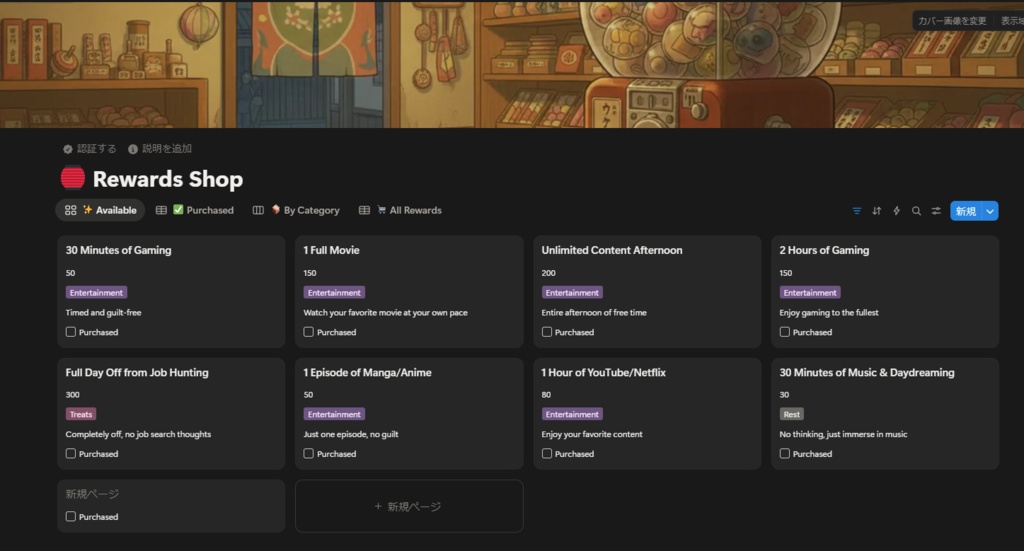Image resolution: width=1024 pixels, height=551 pixels.
Task: Click the red lantern page icon
Action: point(73,179)
